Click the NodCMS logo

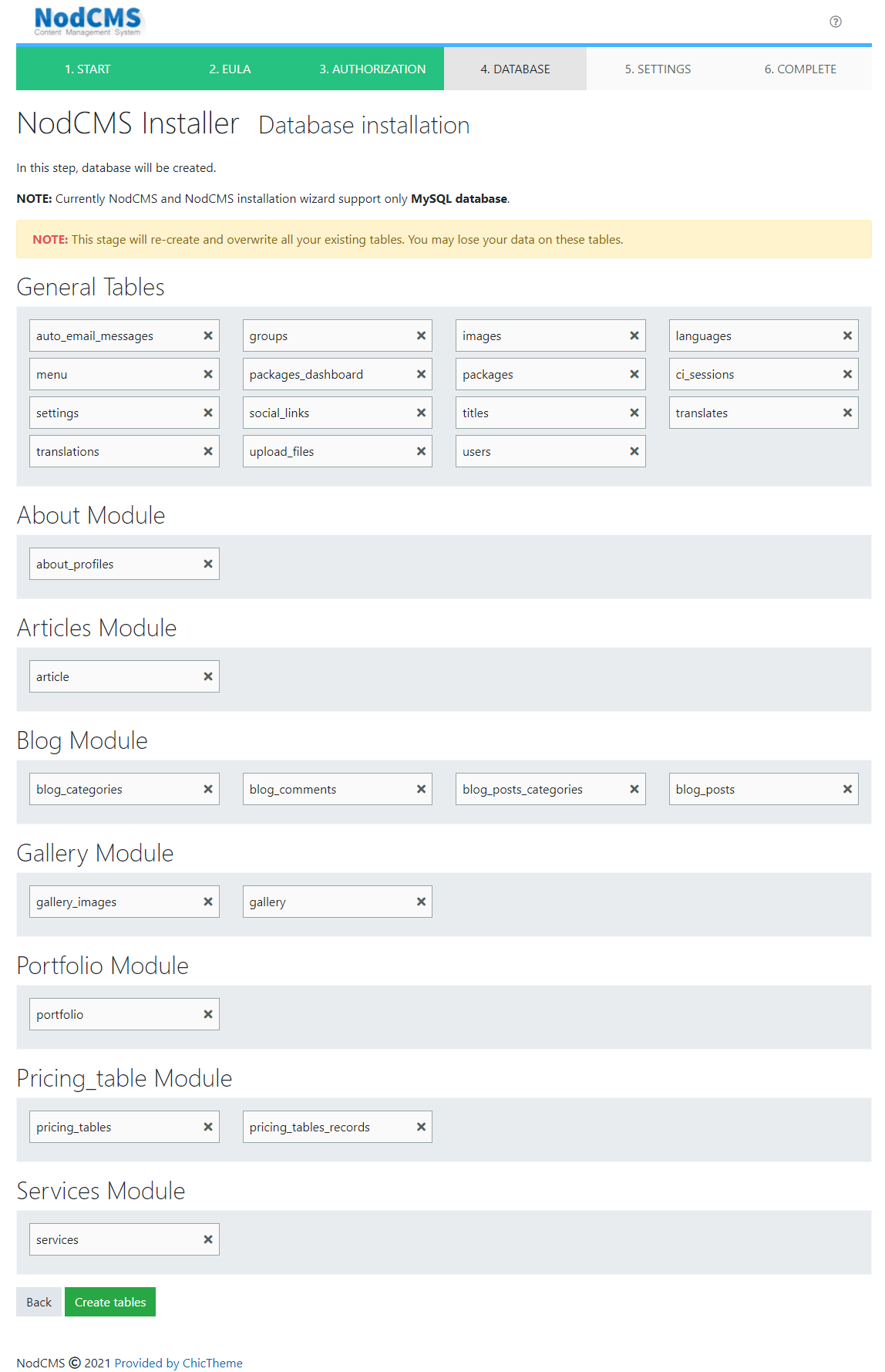pyautogui.click(x=87, y=21)
